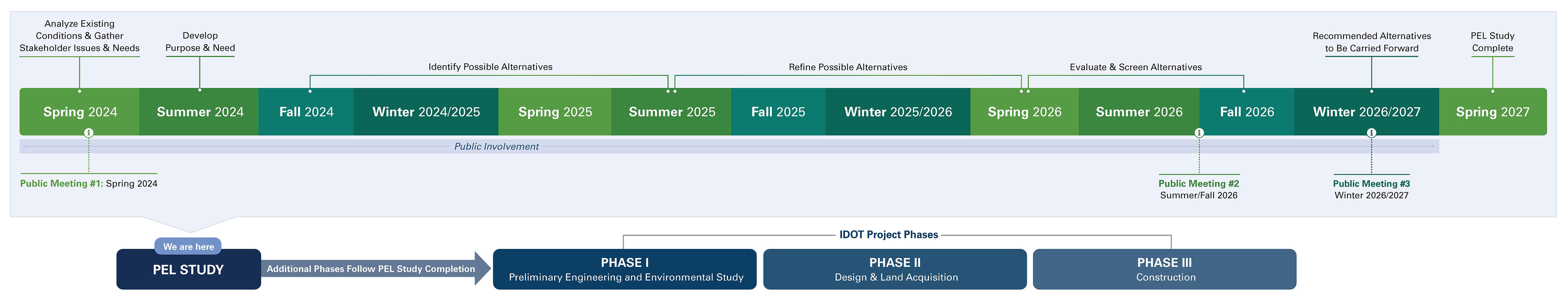The width and height of the screenshot is (1568, 301).
Task: Select the Summer 2024 timeline segment
Action: click(x=200, y=112)
